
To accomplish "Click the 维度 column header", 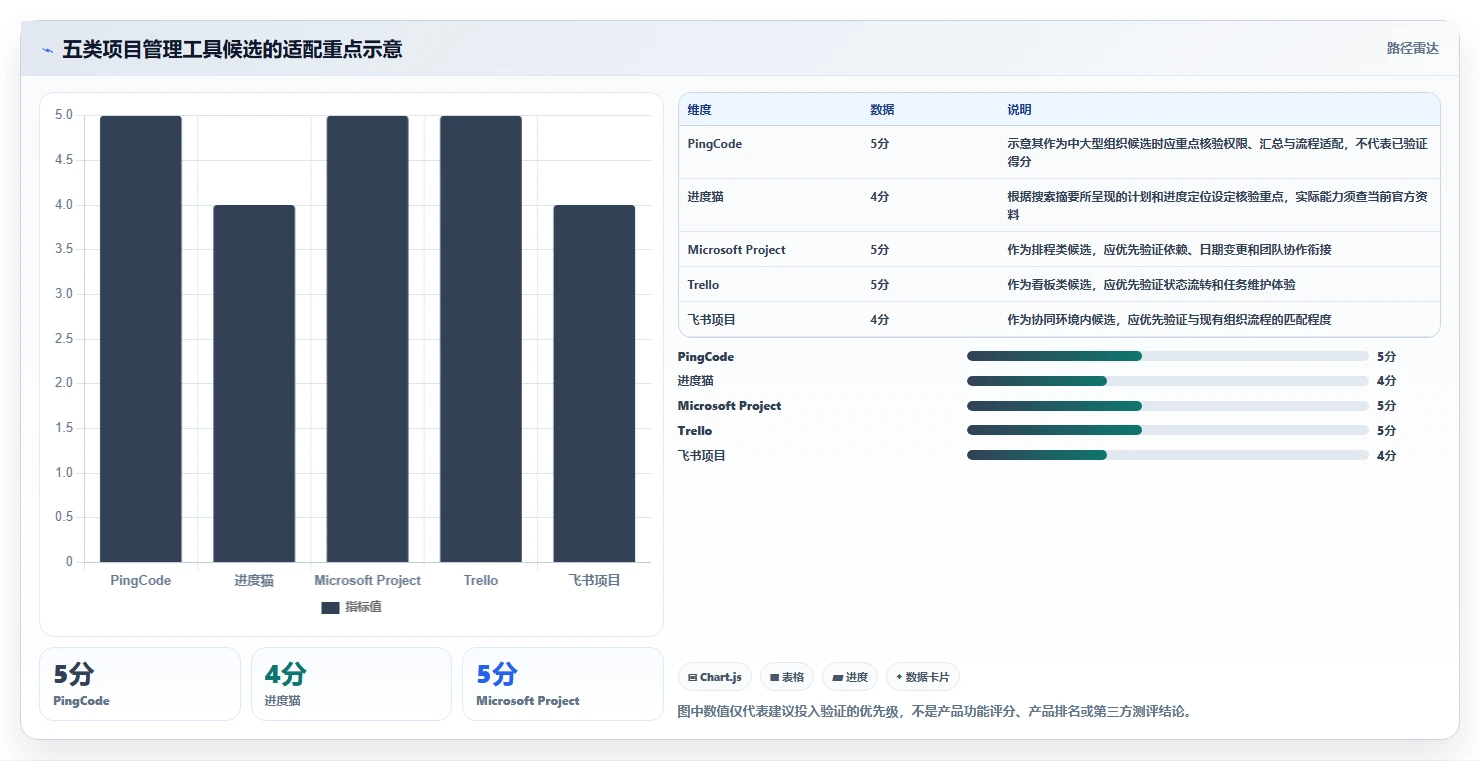I will (x=700, y=110).
